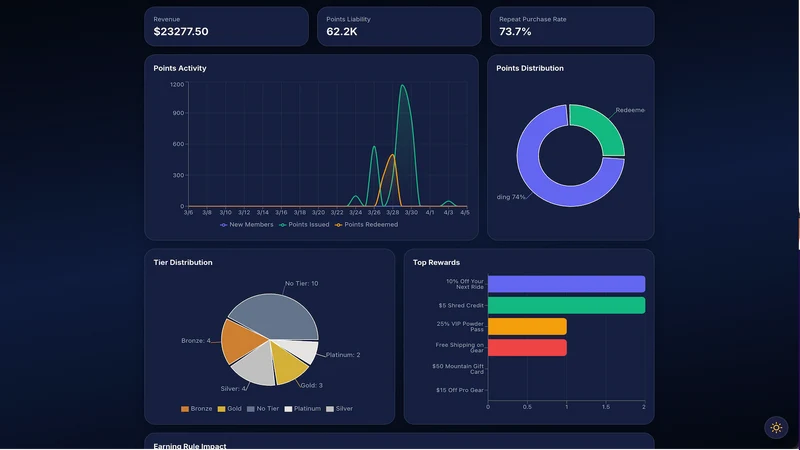
Task: Click the 'No Tier: 10' pie label
Action: coord(301,284)
